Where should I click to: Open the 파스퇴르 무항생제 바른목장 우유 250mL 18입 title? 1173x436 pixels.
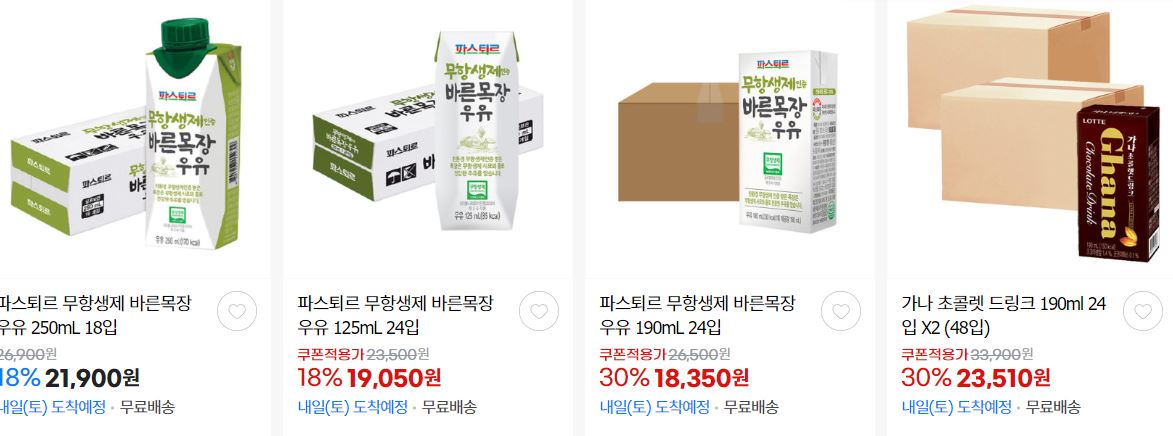[x=96, y=315]
